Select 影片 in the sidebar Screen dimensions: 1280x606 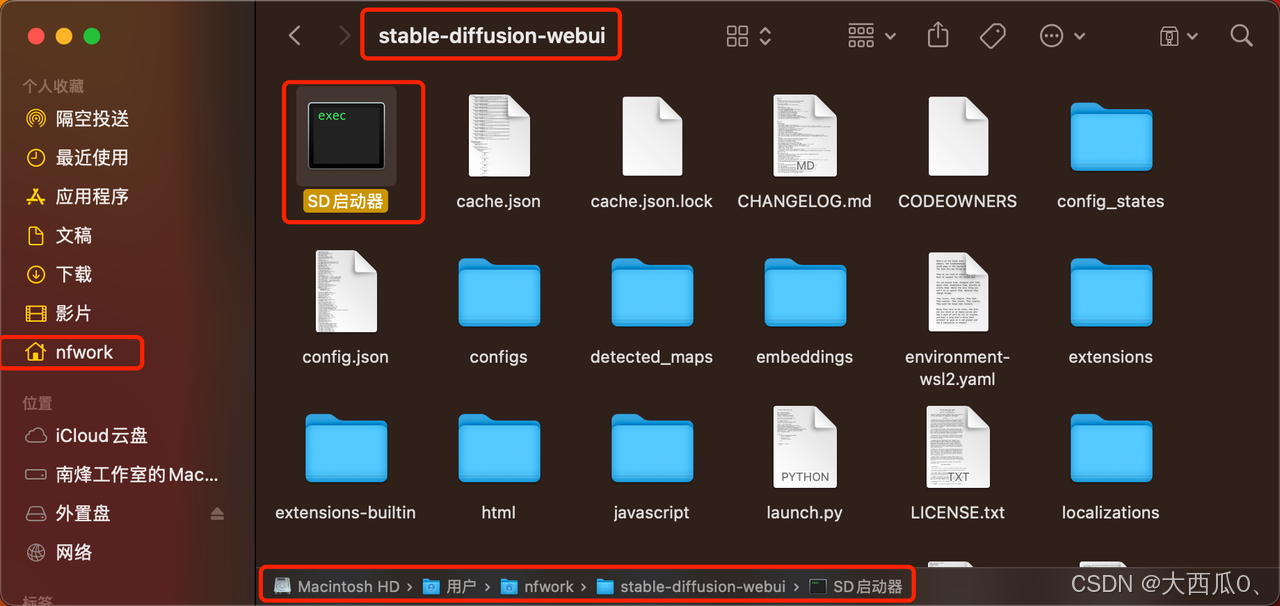coord(59,313)
